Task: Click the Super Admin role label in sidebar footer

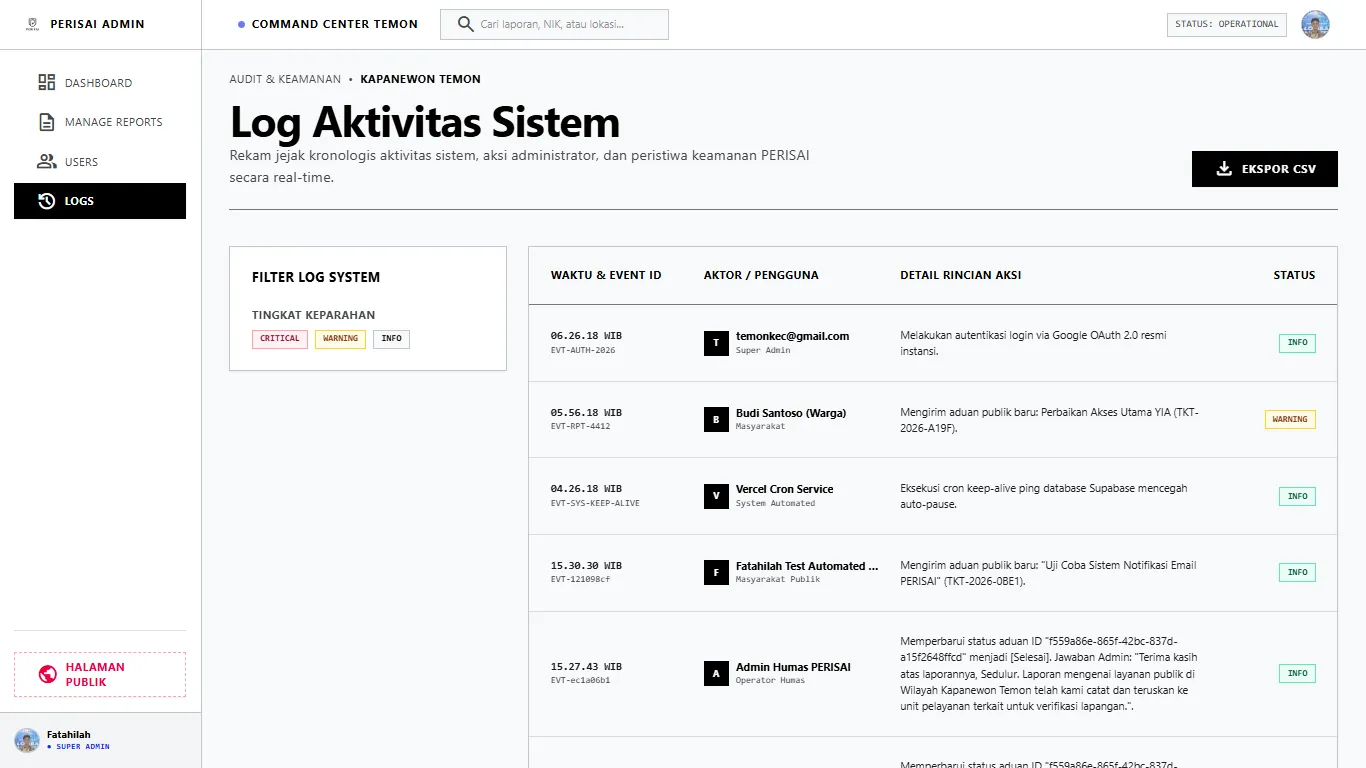Action: point(83,747)
